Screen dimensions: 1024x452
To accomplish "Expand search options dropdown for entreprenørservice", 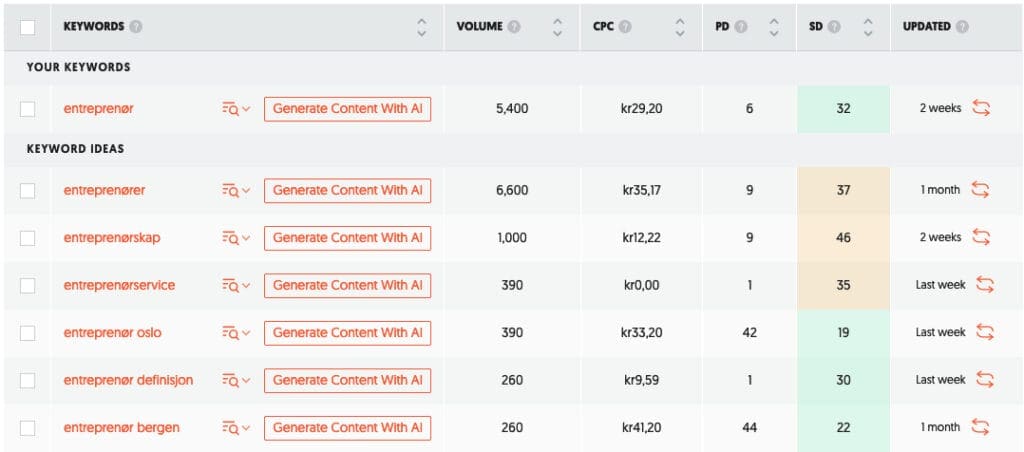I will click(x=235, y=285).
